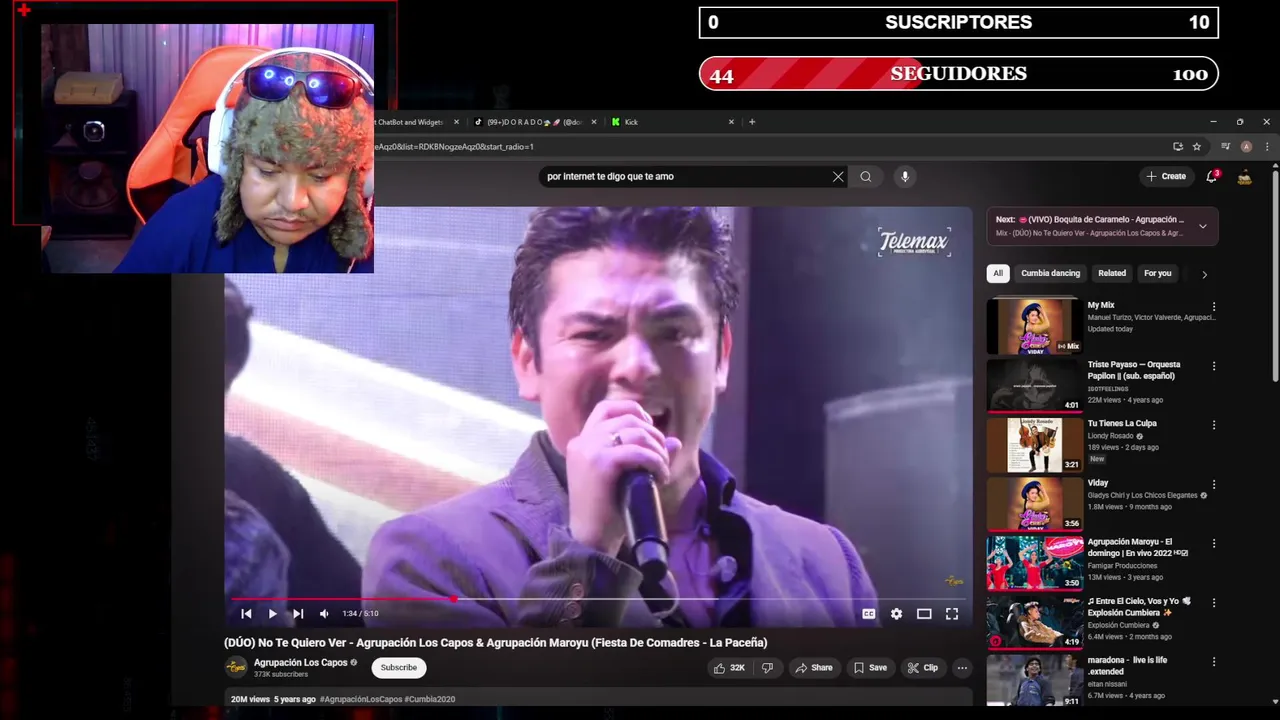The width and height of the screenshot is (1280, 720).
Task: Open Agrupación Los Capos channel avatar
Action: point(236,667)
